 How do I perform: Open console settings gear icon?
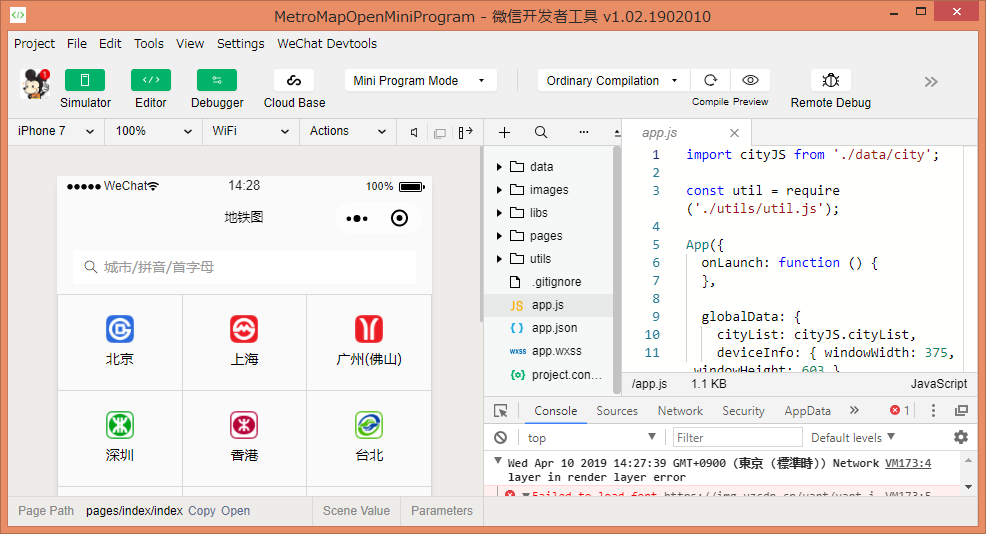pyautogui.click(x=961, y=437)
